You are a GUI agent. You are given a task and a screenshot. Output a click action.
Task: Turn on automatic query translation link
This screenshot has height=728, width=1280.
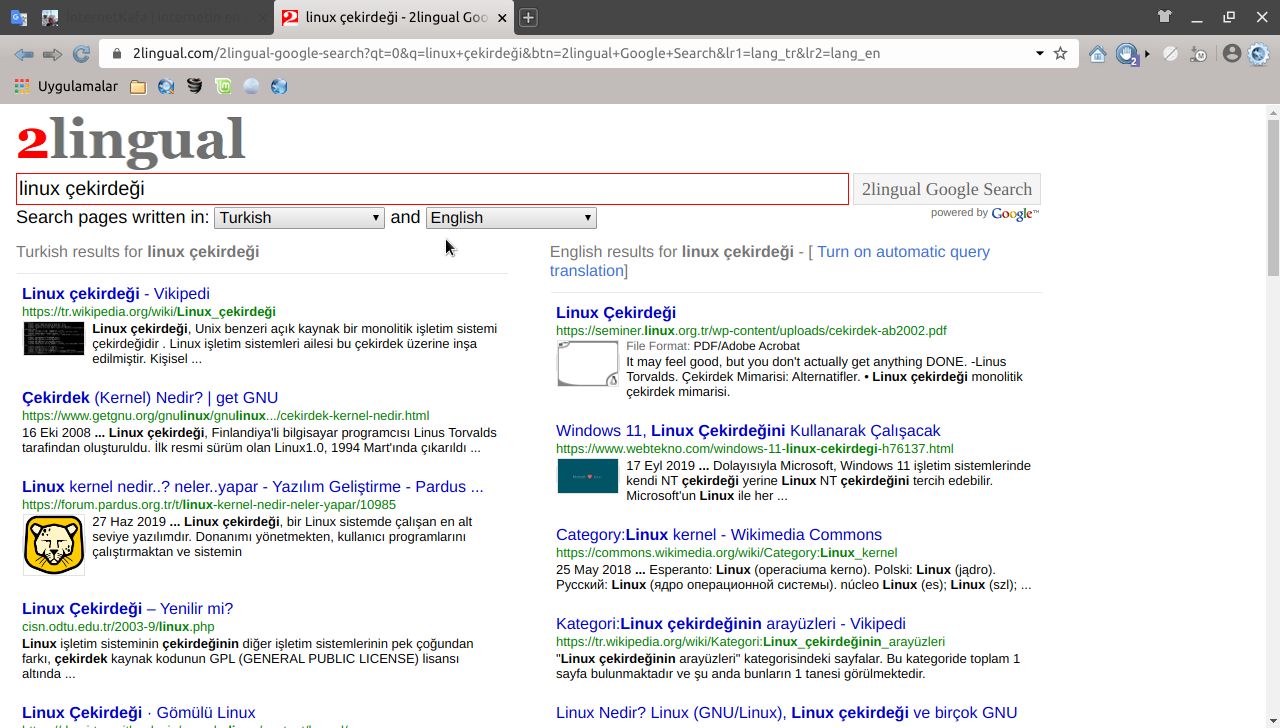[x=770, y=261]
